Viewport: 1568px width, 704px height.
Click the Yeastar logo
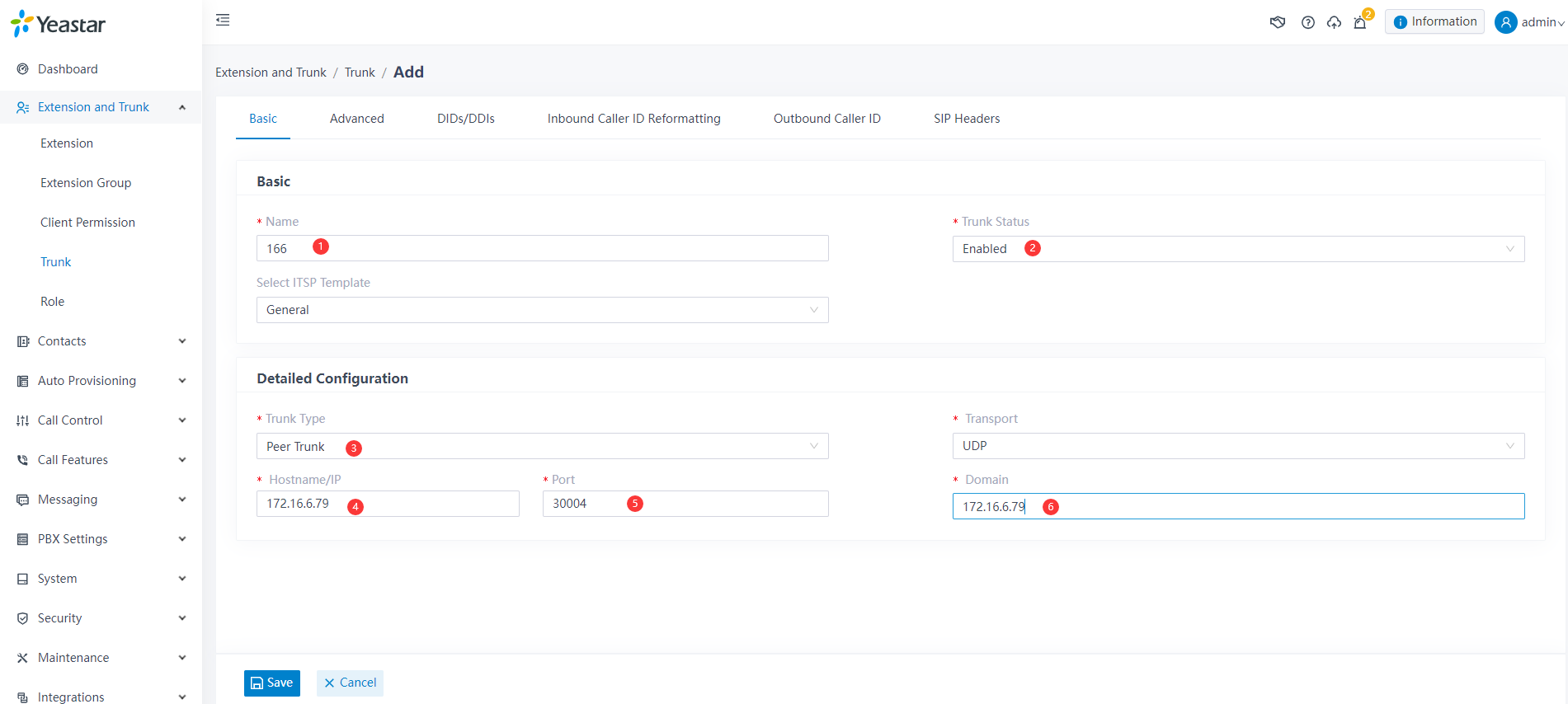(x=58, y=24)
